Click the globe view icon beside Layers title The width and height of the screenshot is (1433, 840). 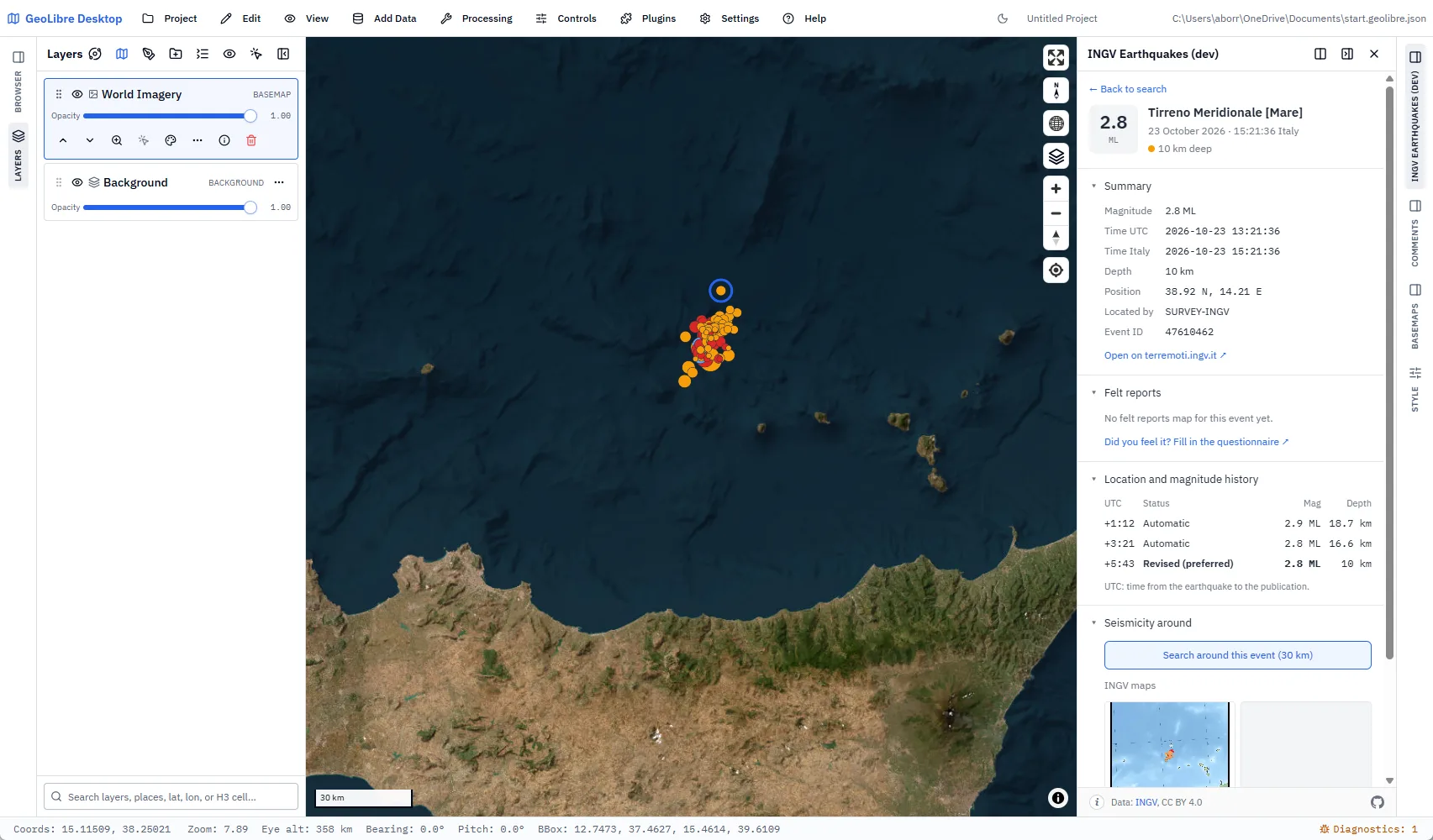pyautogui.click(x=95, y=54)
